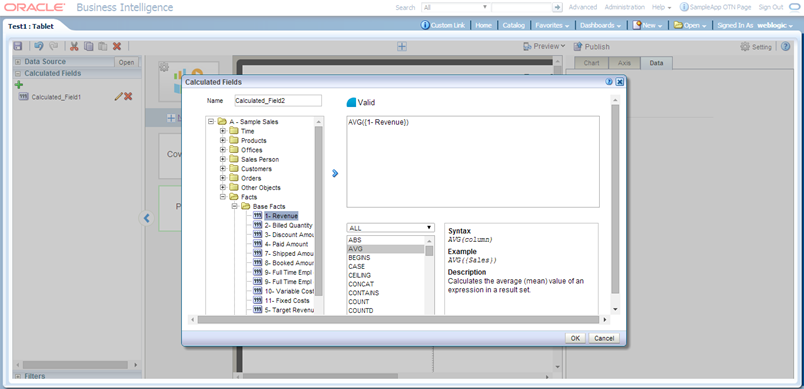Select the COUNTD function
Viewport: 804px width, 389px height.
point(386,311)
